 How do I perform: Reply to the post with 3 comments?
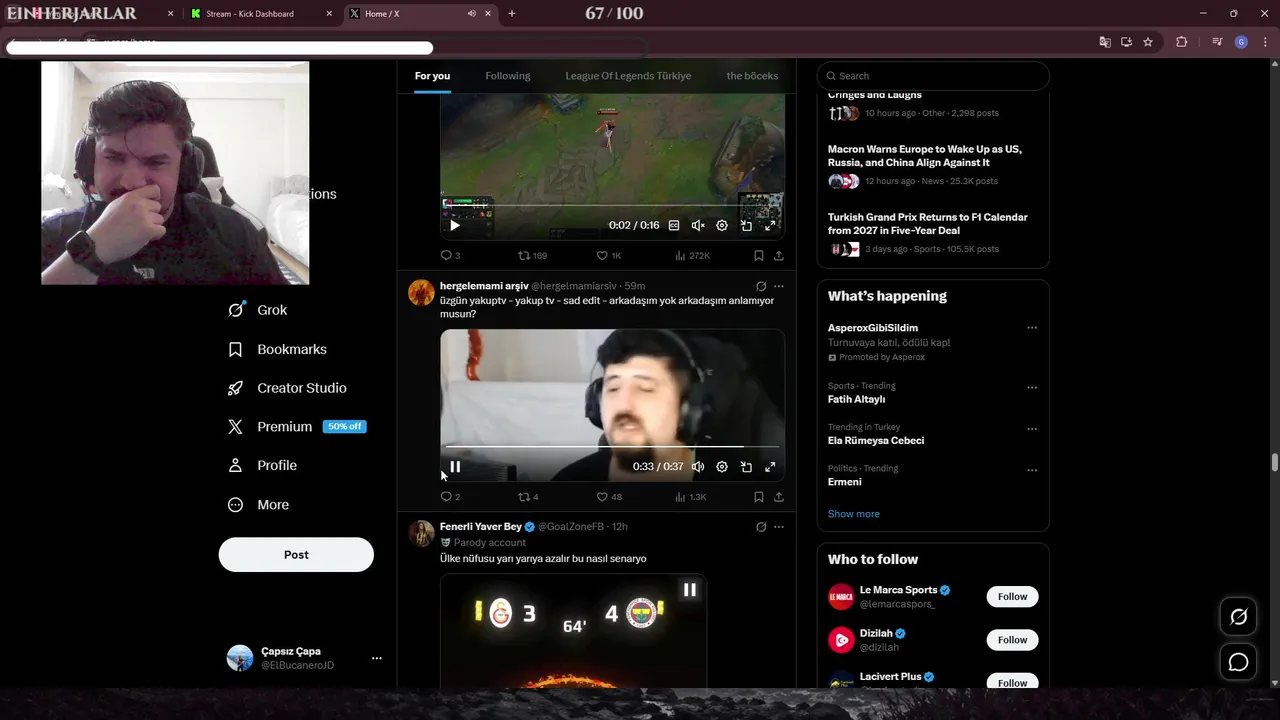pyautogui.click(x=451, y=256)
